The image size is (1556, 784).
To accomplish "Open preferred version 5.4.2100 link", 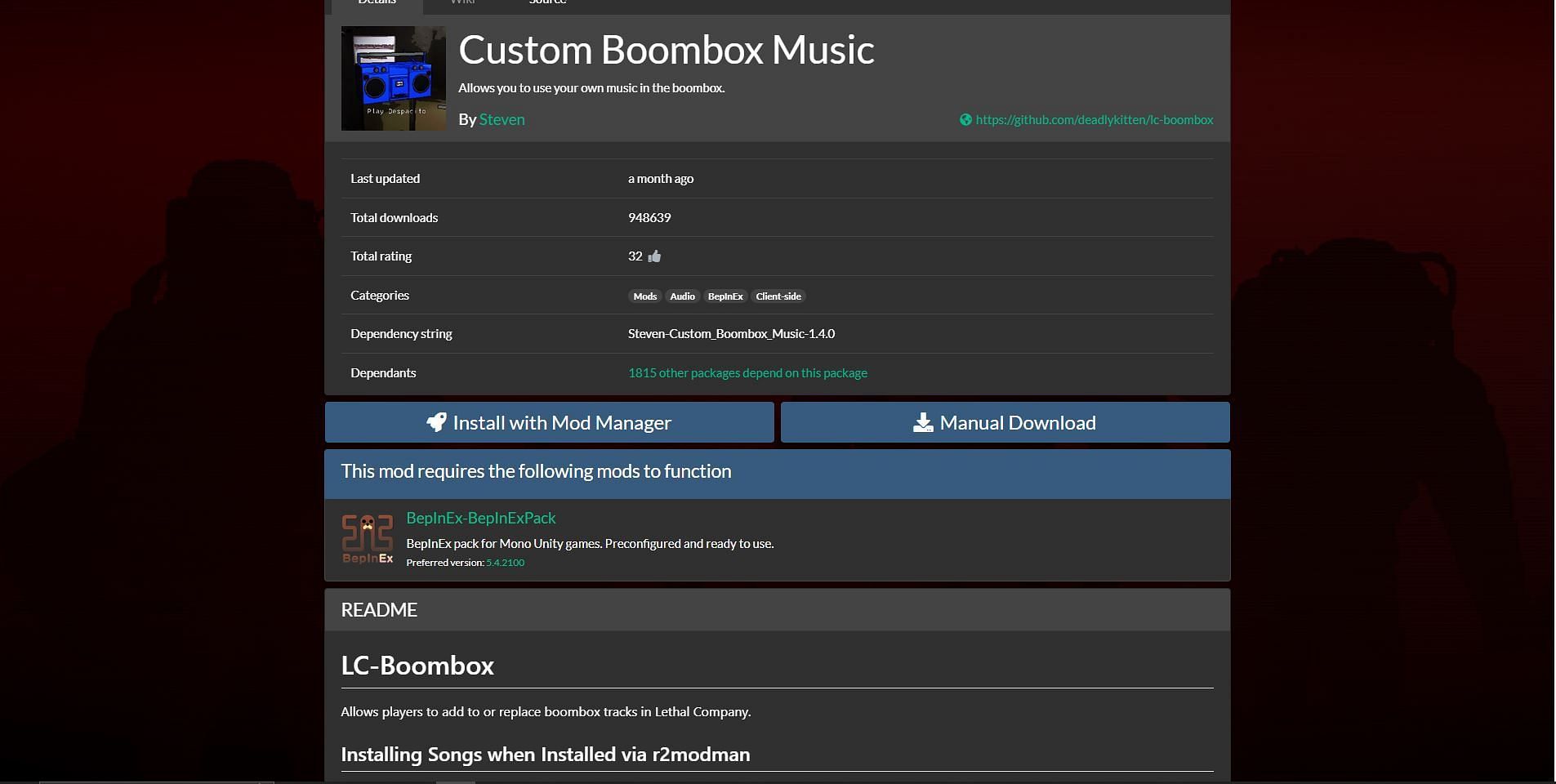I will click(506, 563).
